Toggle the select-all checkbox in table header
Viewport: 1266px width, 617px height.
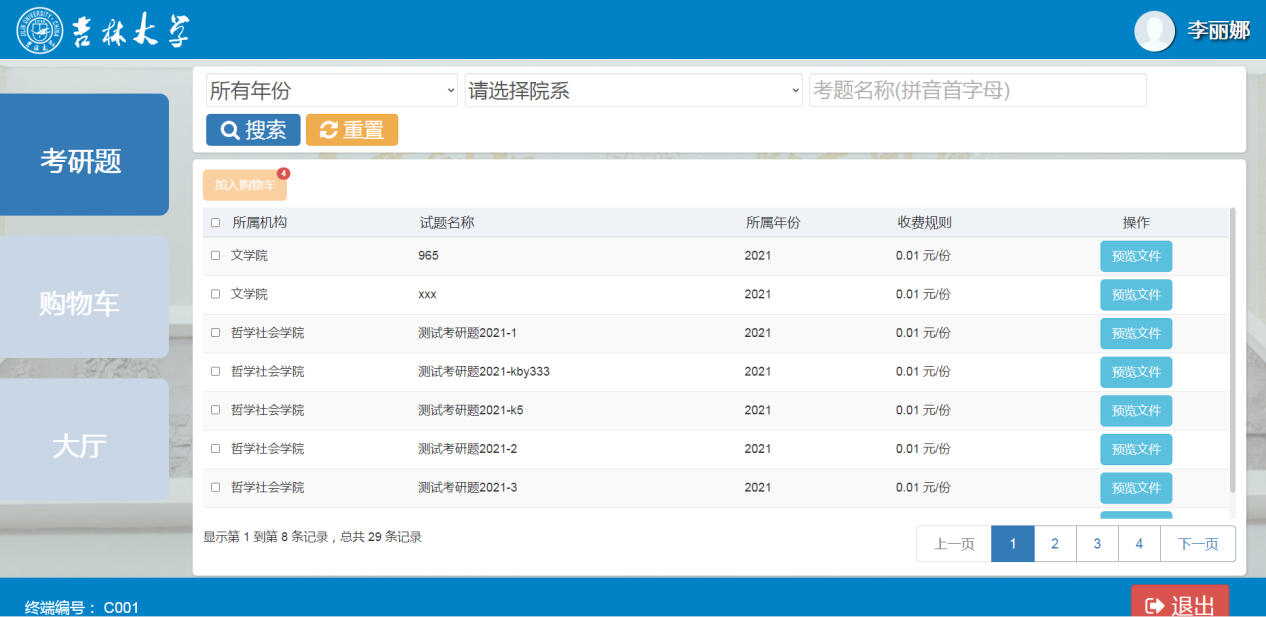pos(215,223)
